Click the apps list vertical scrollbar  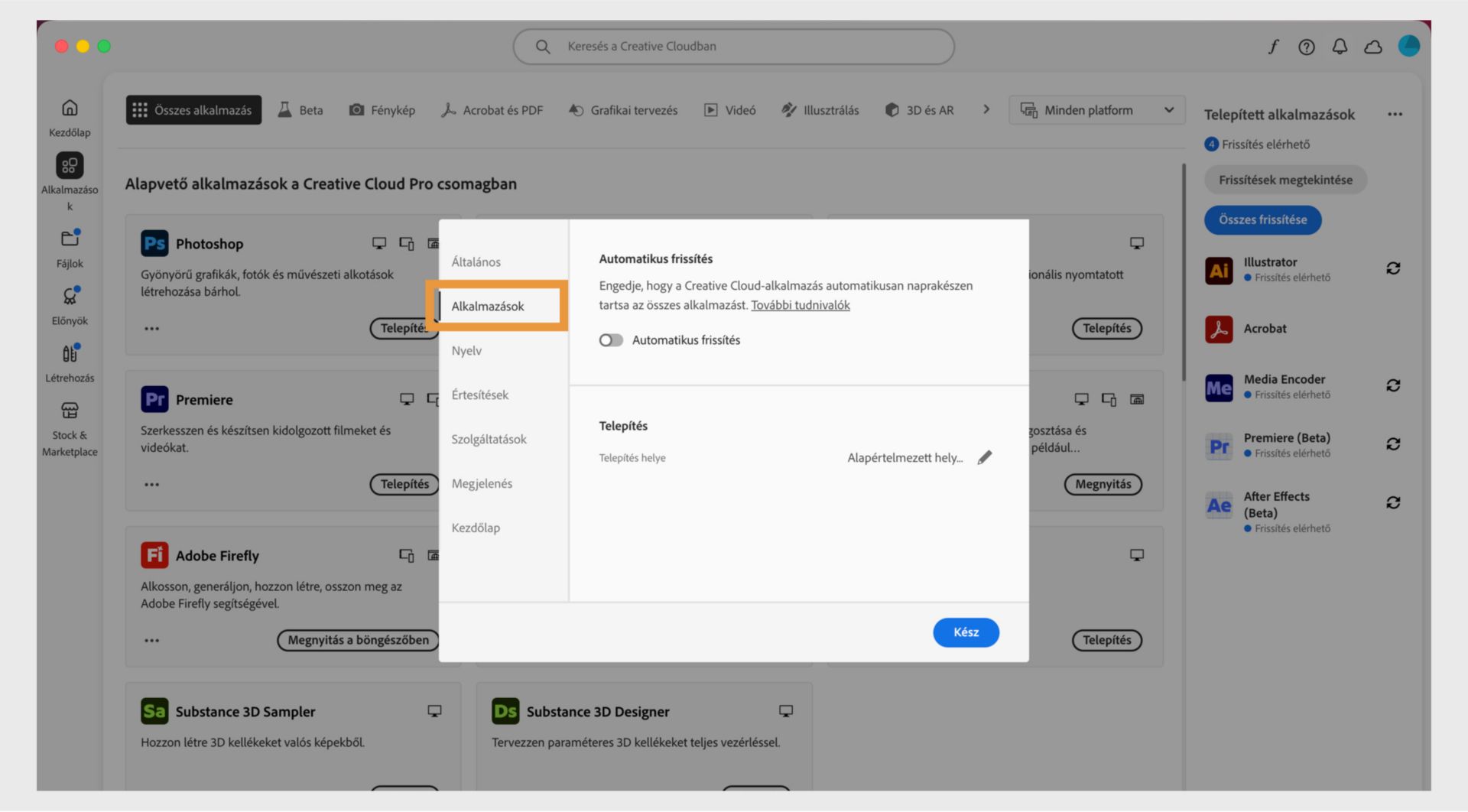(x=1184, y=271)
